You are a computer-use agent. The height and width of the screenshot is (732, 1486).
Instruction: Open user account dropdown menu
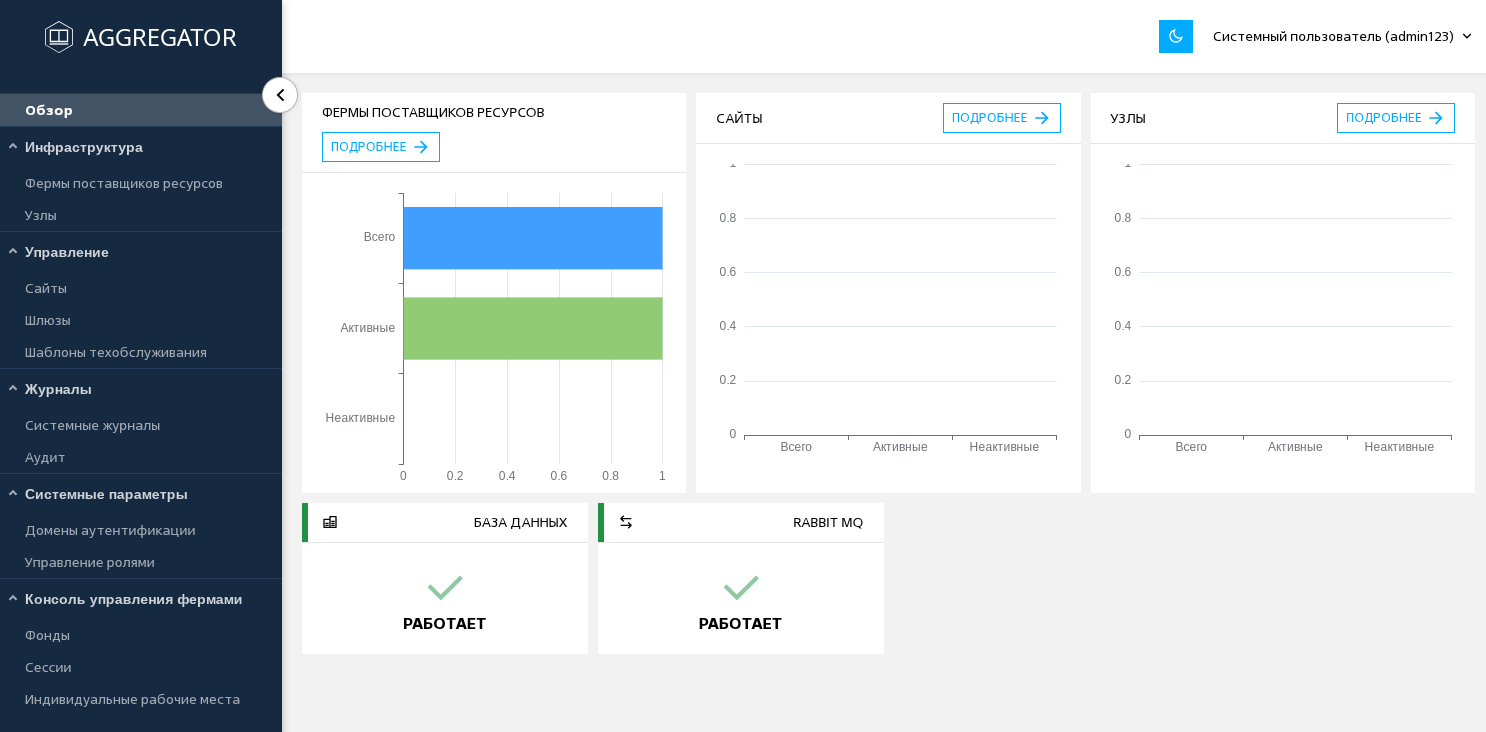point(1341,36)
